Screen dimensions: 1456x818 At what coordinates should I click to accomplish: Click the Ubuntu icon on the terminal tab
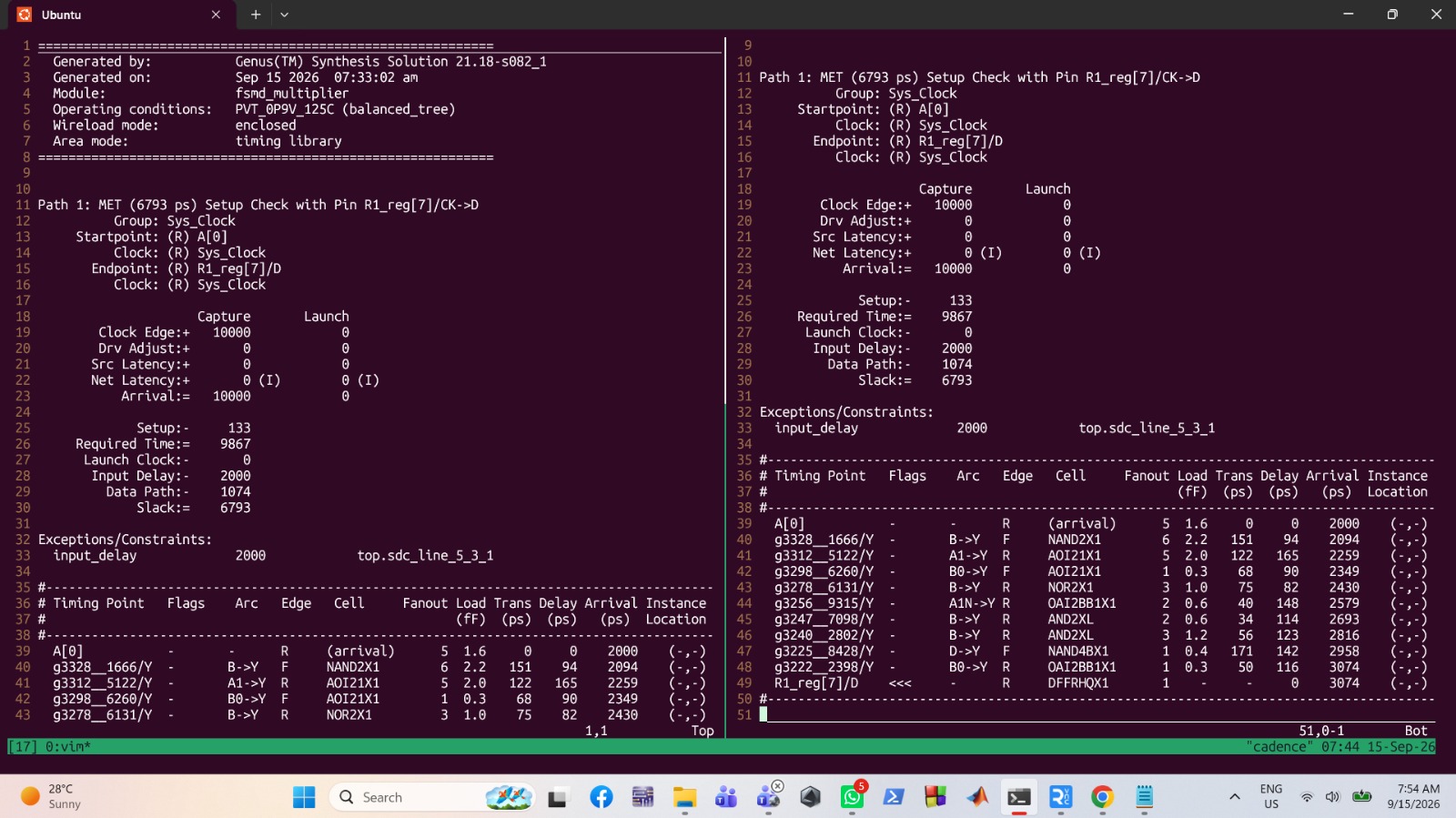pos(24,15)
